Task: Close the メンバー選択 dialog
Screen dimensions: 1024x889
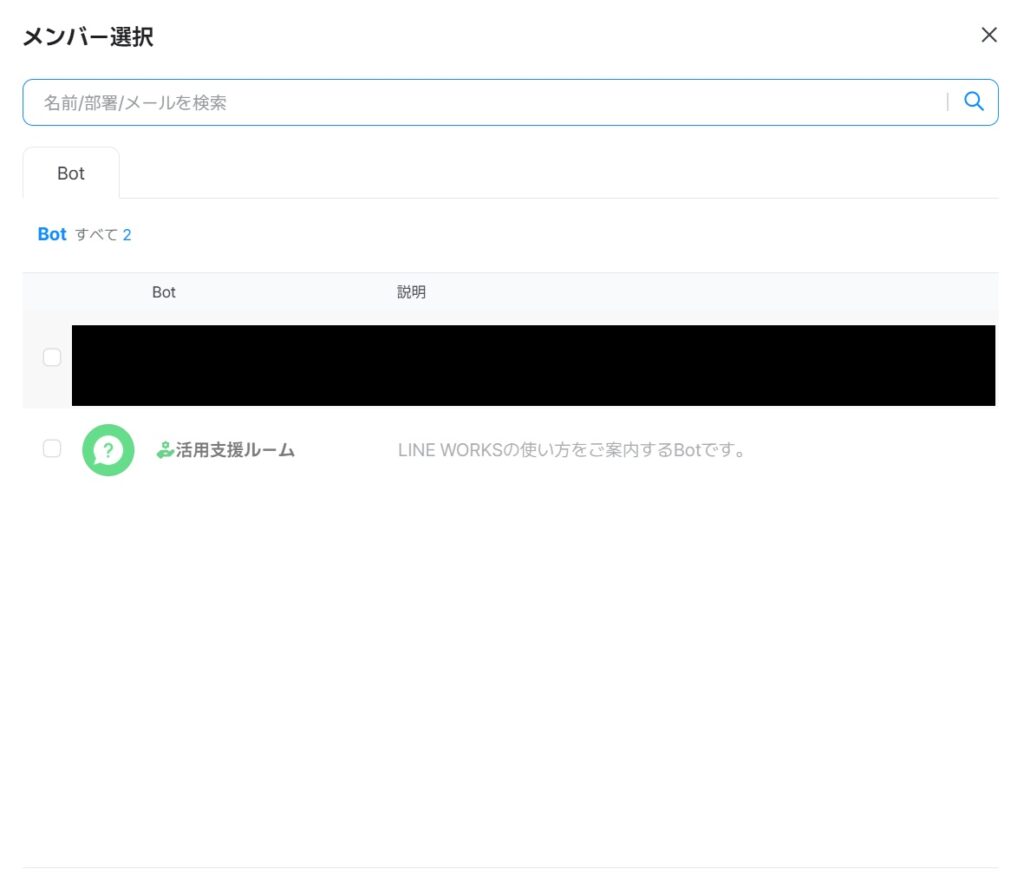Action: pos(989,35)
